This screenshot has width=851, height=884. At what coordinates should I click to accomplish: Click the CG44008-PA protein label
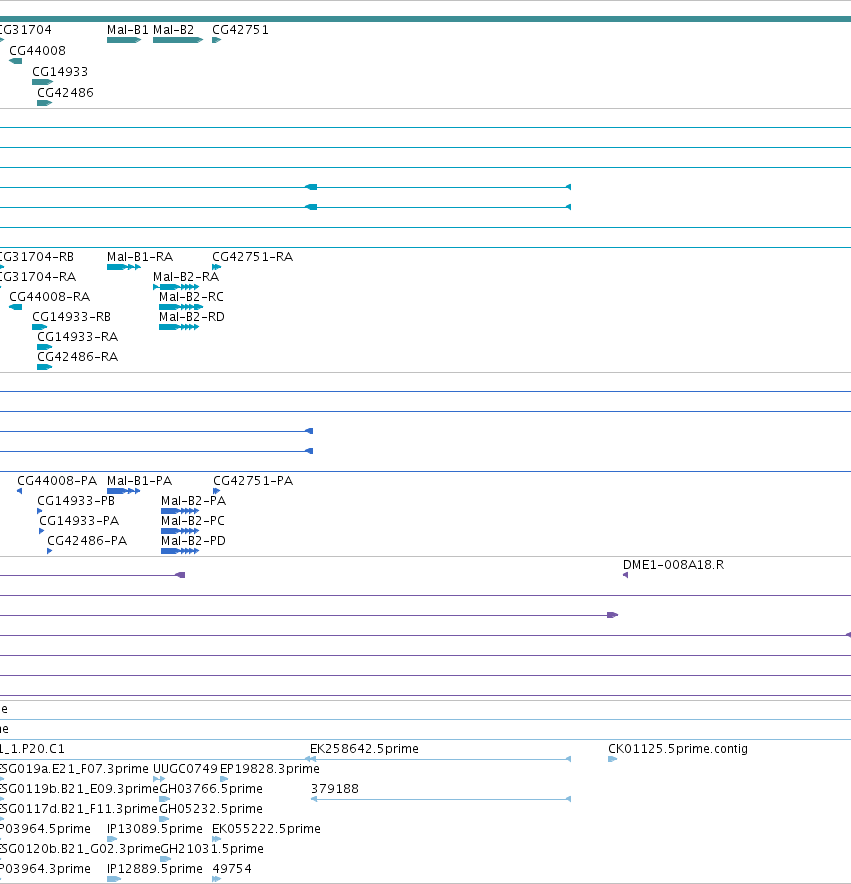point(57,481)
